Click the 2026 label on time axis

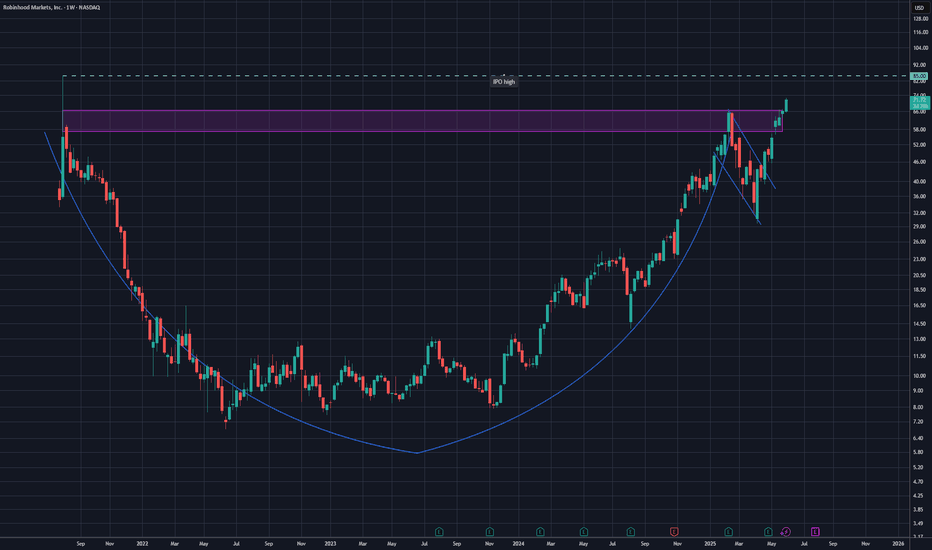click(x=898, y=543)
